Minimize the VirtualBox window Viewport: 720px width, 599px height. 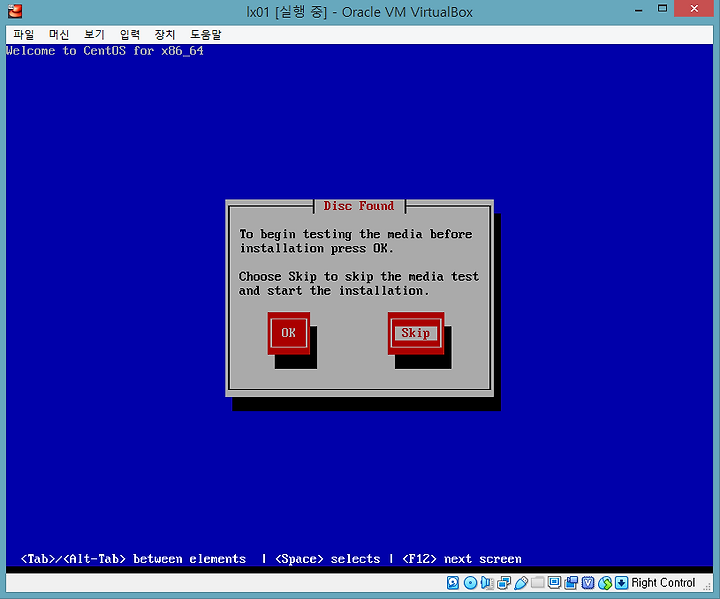[638, 10]
